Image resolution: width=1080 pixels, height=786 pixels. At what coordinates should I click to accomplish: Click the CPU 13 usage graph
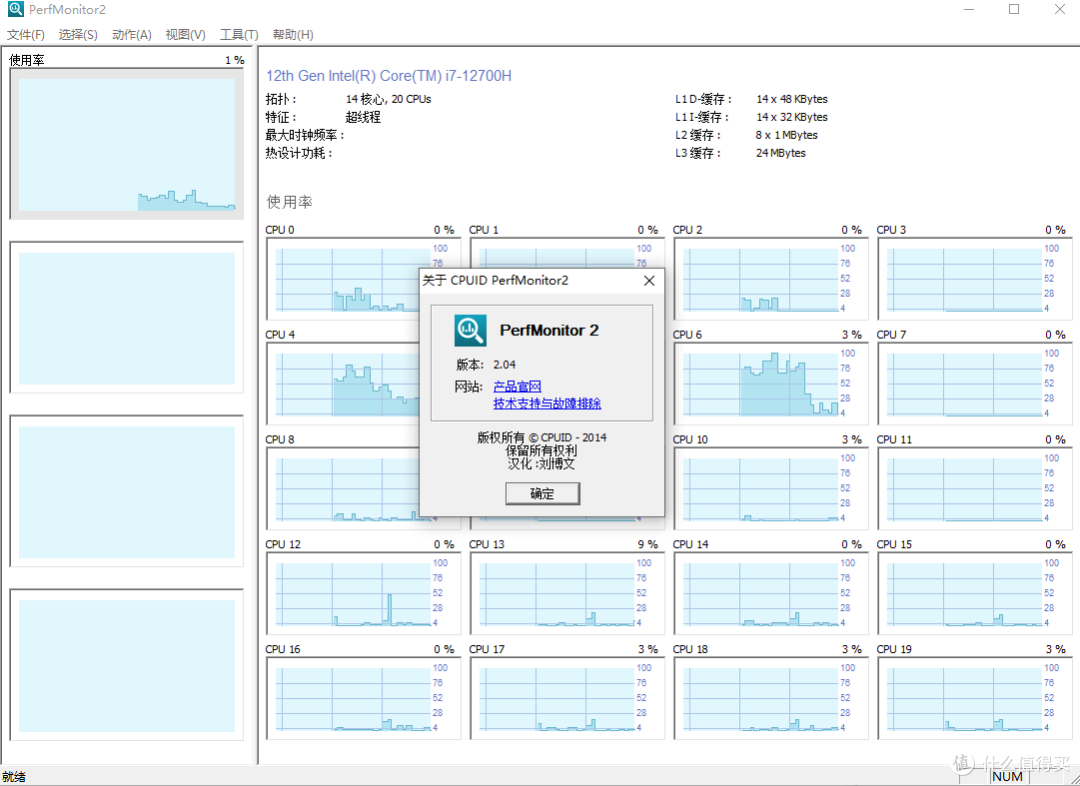pyautogui.click(x=553, y=594)
